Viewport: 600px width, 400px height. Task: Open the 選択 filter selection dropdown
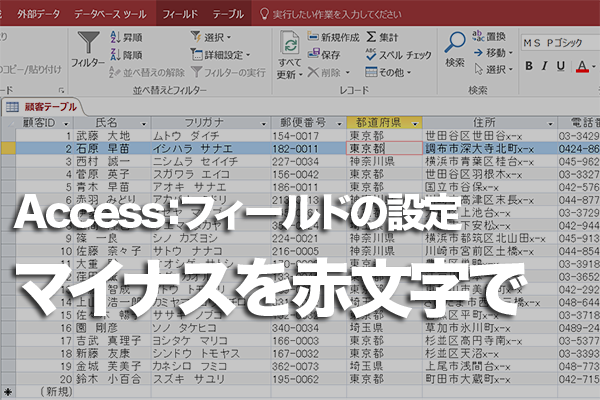[211, 37]
